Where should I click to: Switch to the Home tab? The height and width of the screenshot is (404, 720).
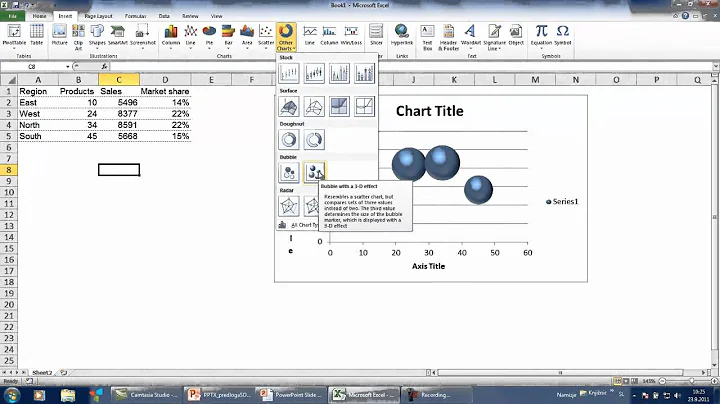coord(39,16)
